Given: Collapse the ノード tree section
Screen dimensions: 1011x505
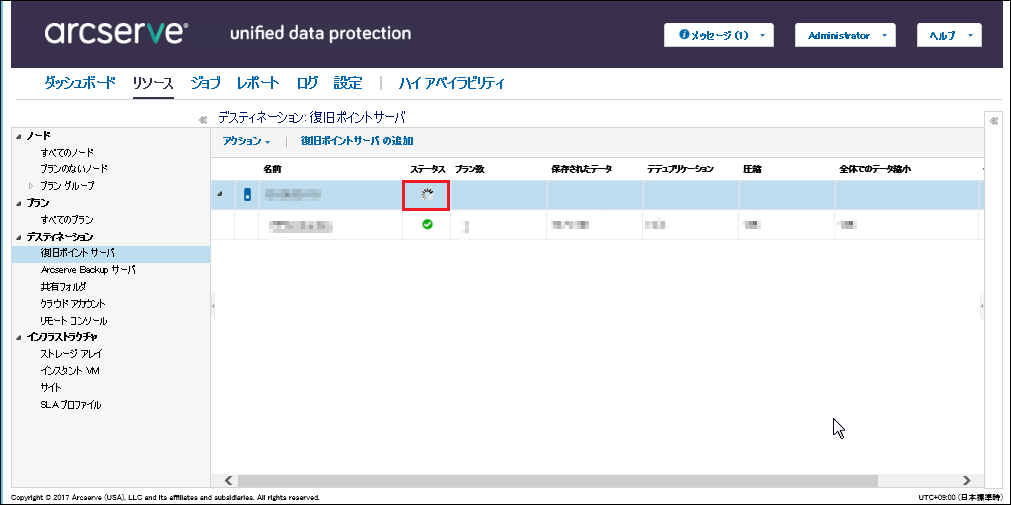Looking at the screenshot, I should click(19, 135).
